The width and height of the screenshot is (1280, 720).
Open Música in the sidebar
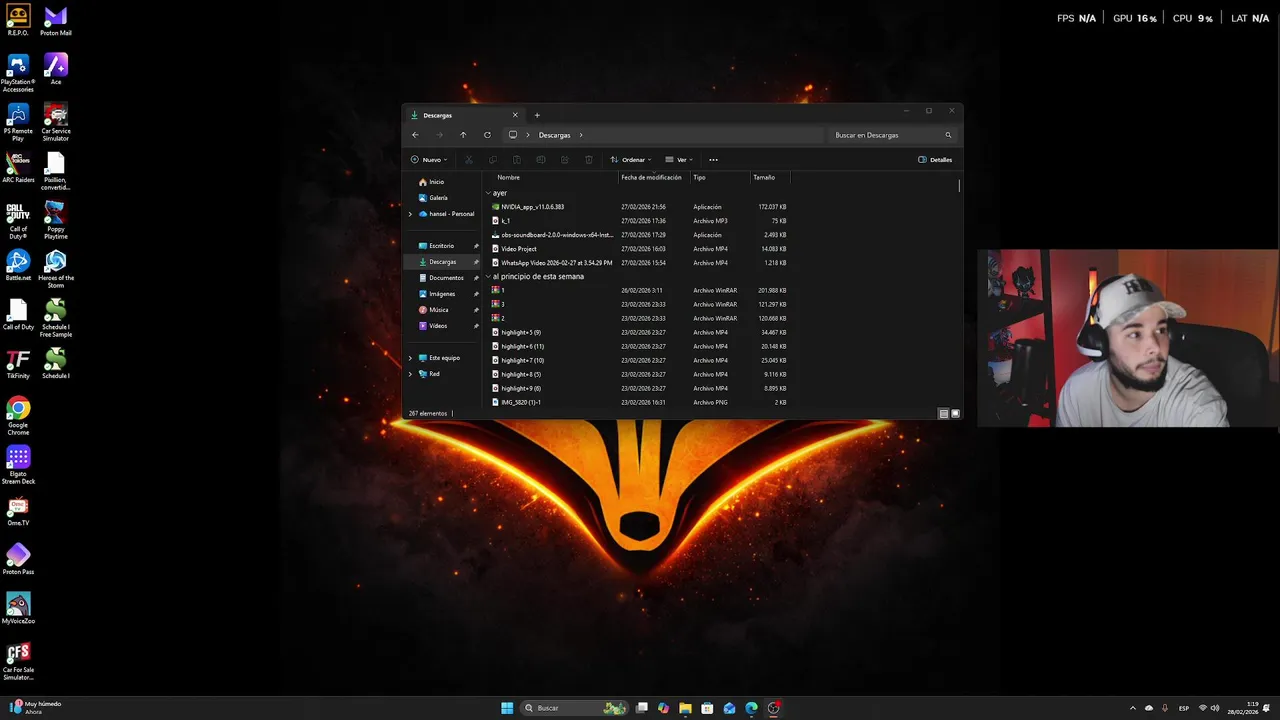[438, 310]
